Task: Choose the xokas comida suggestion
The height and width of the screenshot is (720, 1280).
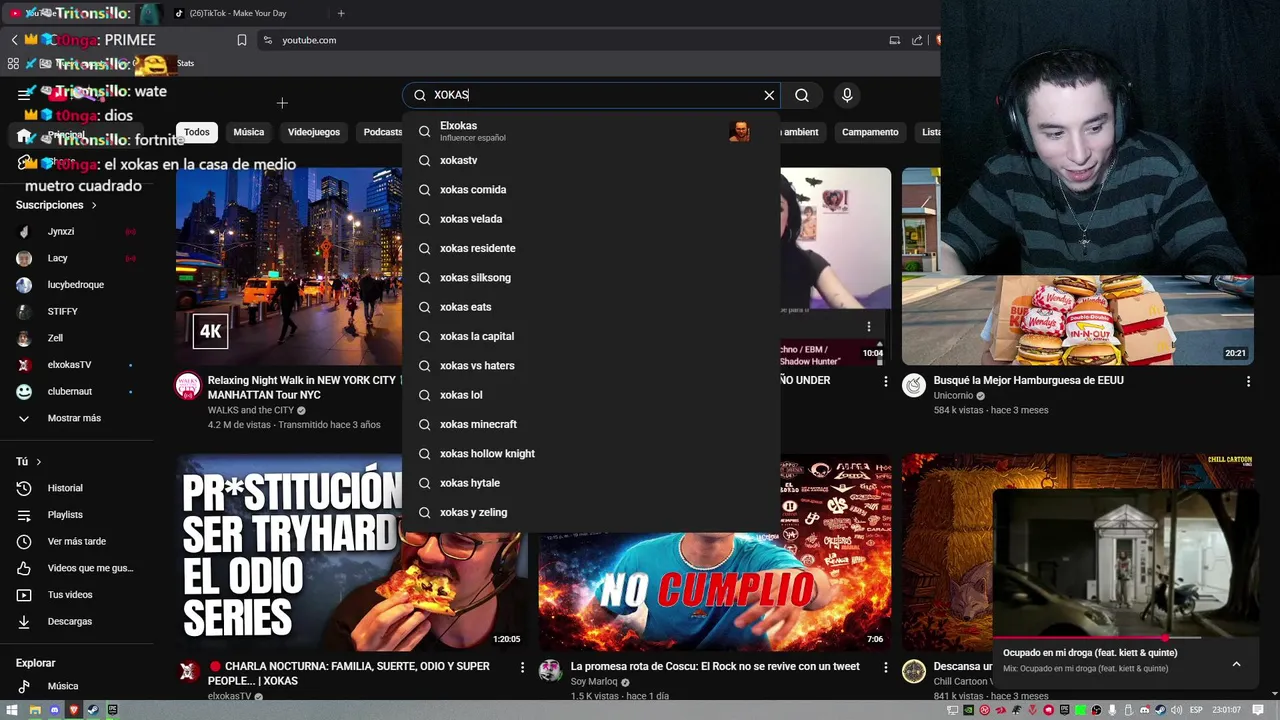Action: (591, 189)
